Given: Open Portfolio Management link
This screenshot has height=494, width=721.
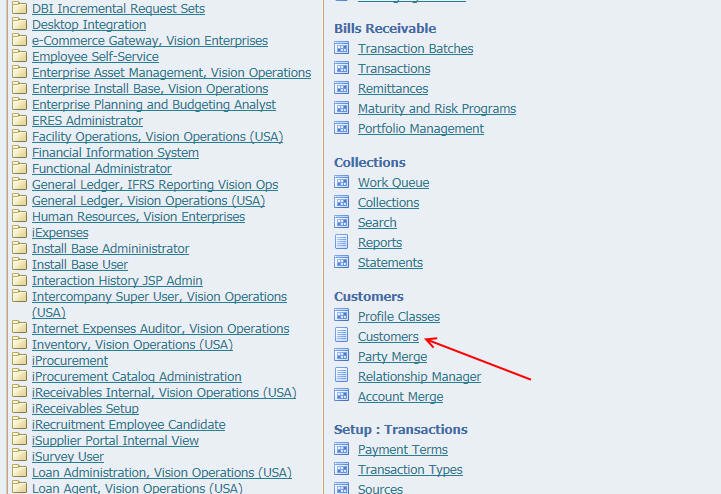Looking at the screenshot, I should coord(421,129).
